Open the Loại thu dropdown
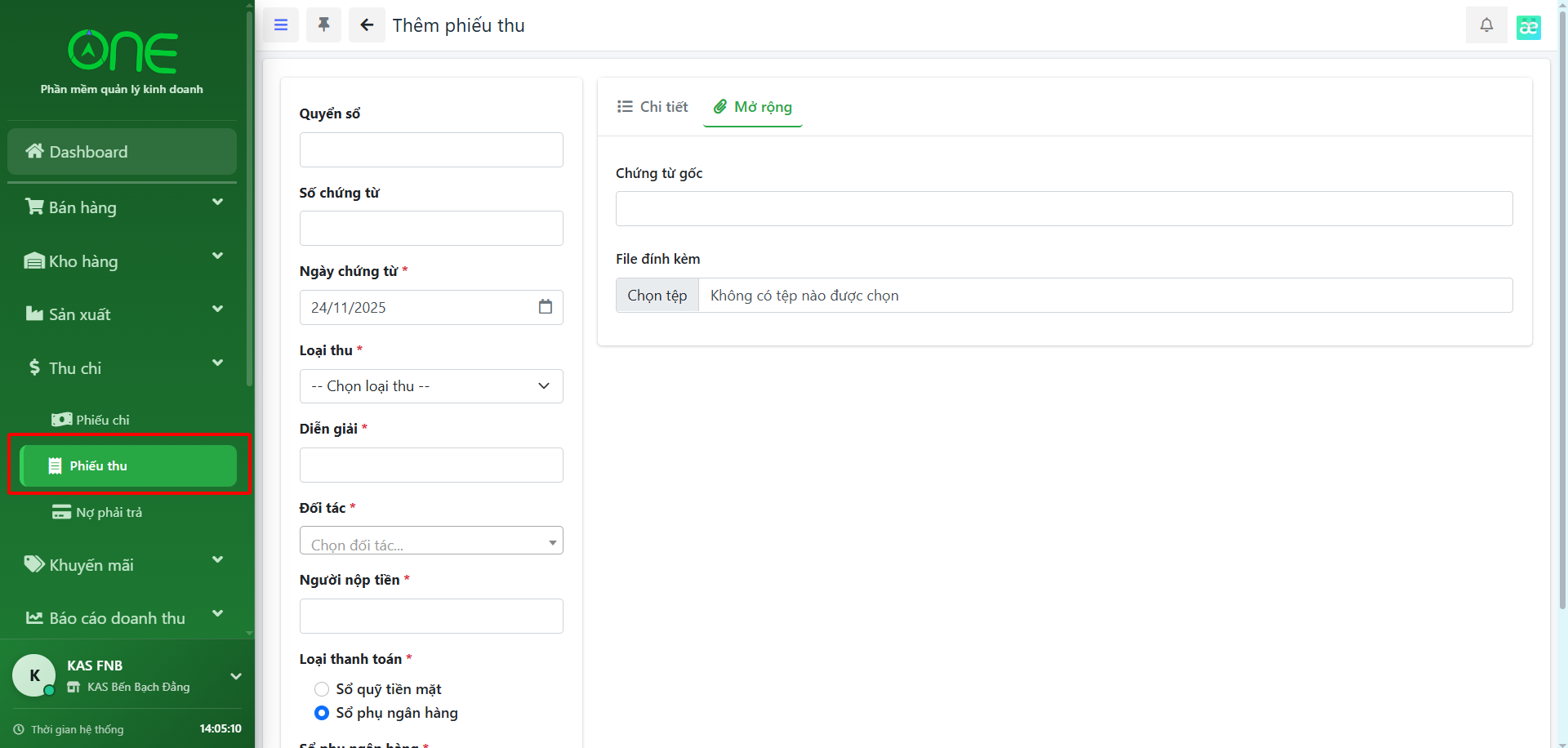The image size is (1568, 748). 431,386
